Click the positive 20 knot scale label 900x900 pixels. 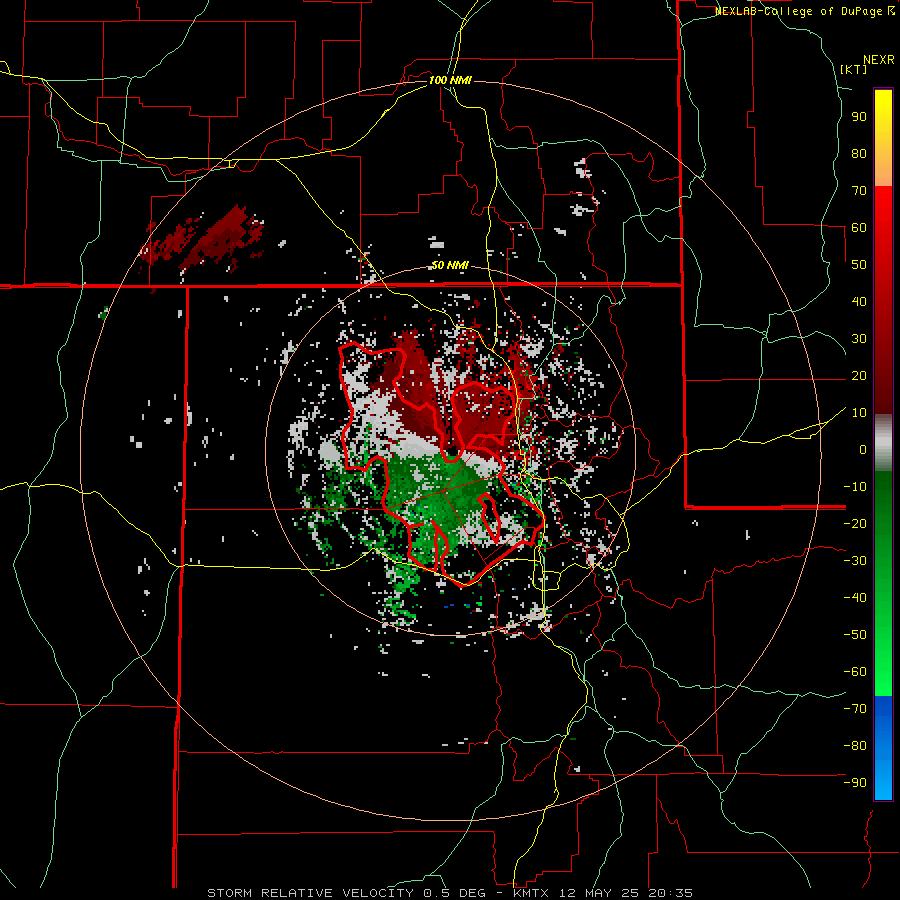pyautogui.click(x=859, y=375)
